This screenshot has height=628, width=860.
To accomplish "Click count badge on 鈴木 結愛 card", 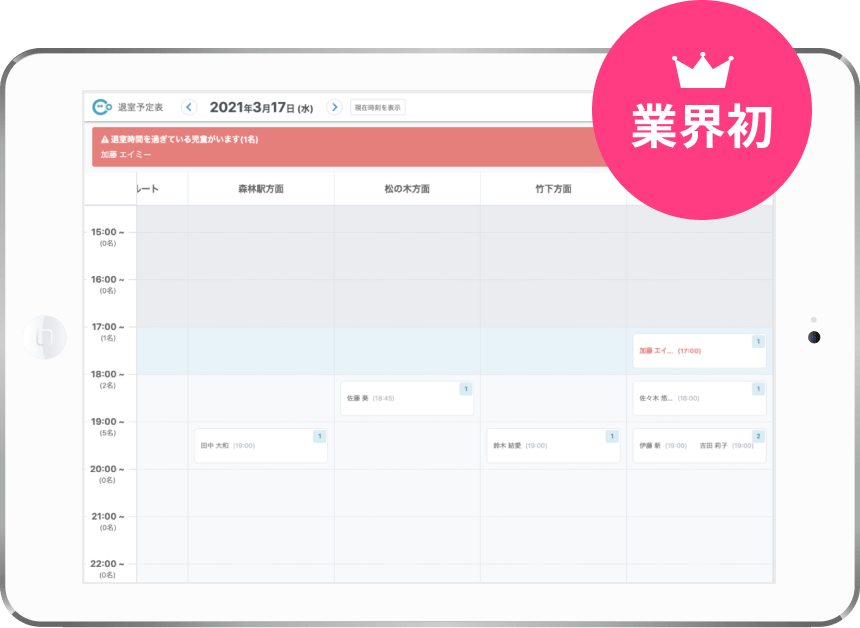I will click(x=612, y=436).
